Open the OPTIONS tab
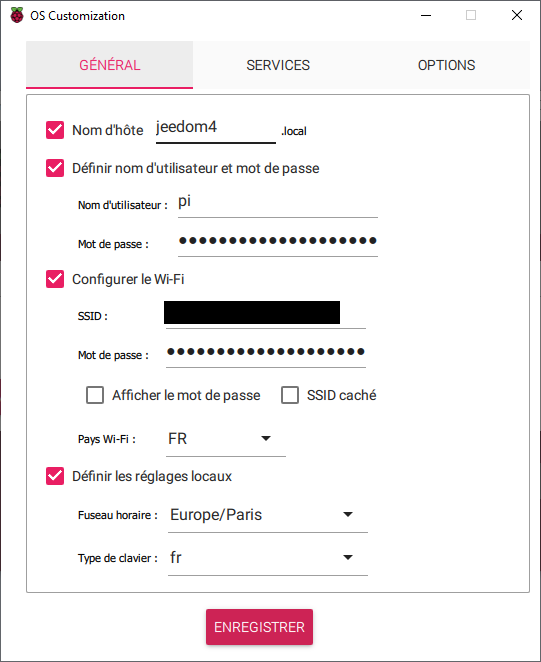The width and height of the screenshot is (541, 662). [446, 65]
